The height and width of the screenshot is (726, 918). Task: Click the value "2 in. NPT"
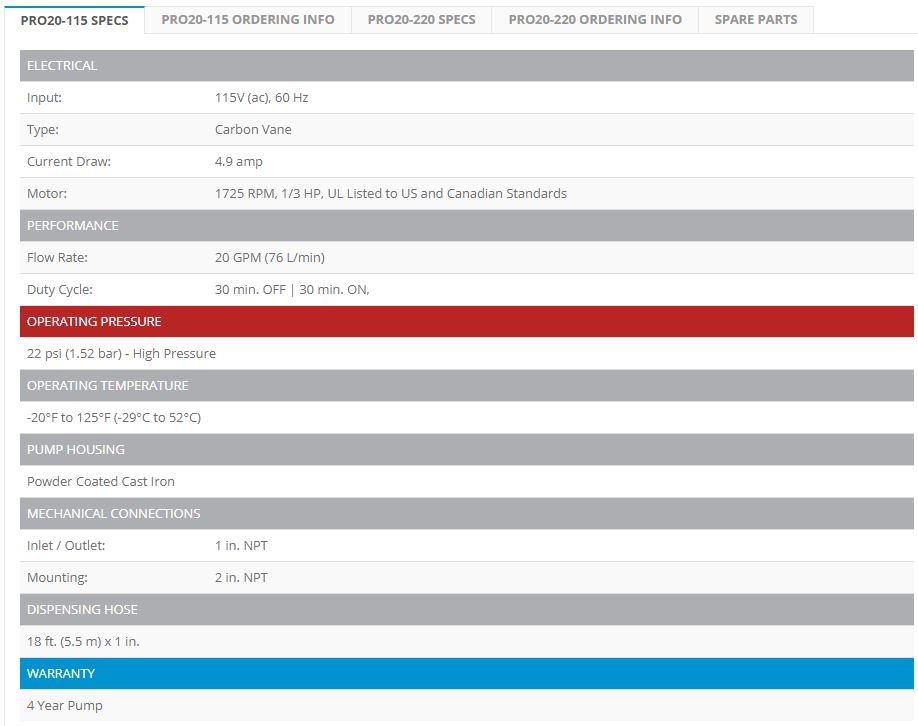(x=241, y=578)
